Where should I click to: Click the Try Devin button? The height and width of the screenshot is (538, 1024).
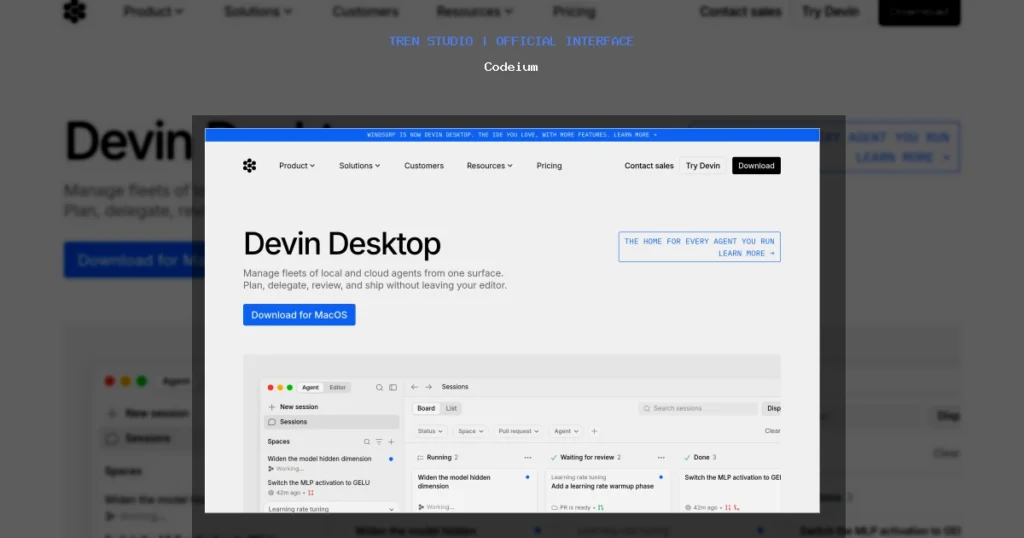point(703,166)
